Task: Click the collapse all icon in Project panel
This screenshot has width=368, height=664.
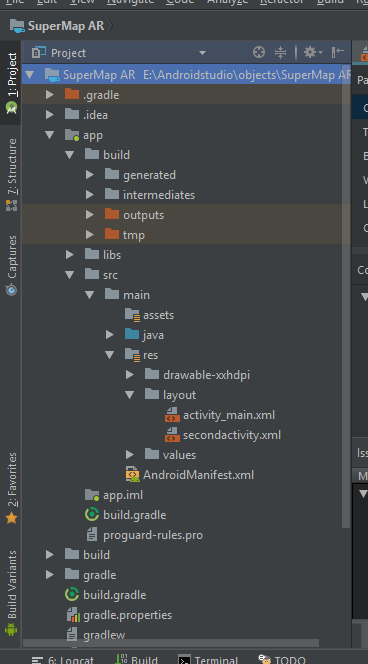Action: coord(280,53)
